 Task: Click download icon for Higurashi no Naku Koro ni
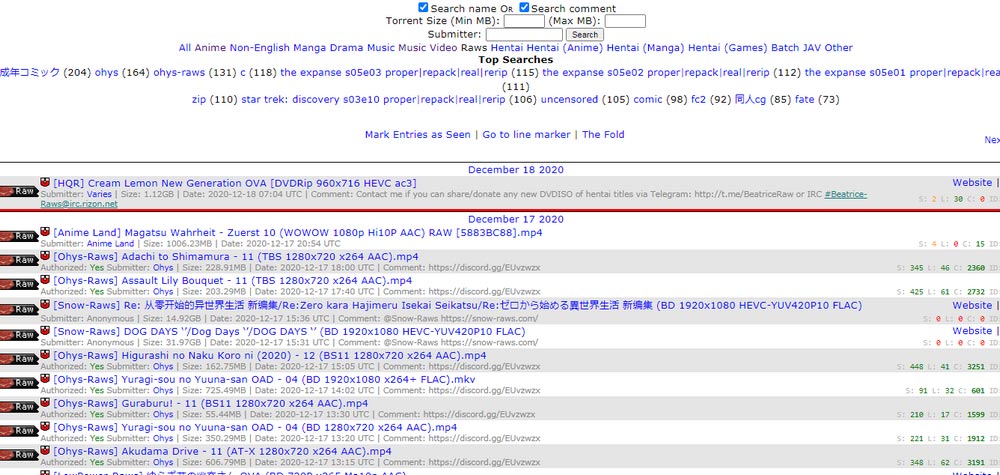45,354
